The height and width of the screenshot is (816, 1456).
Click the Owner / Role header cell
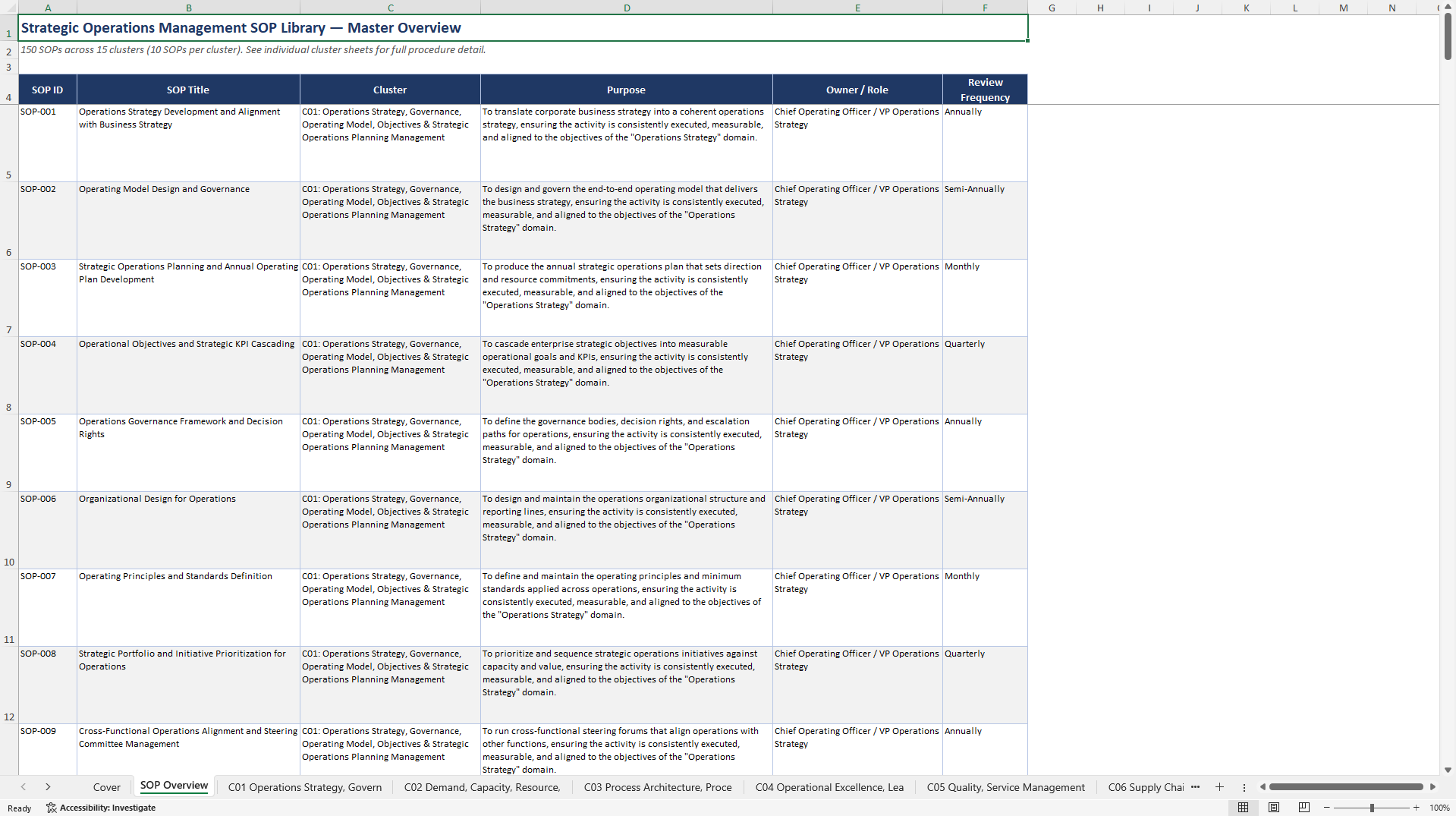(x=857, y=90)
